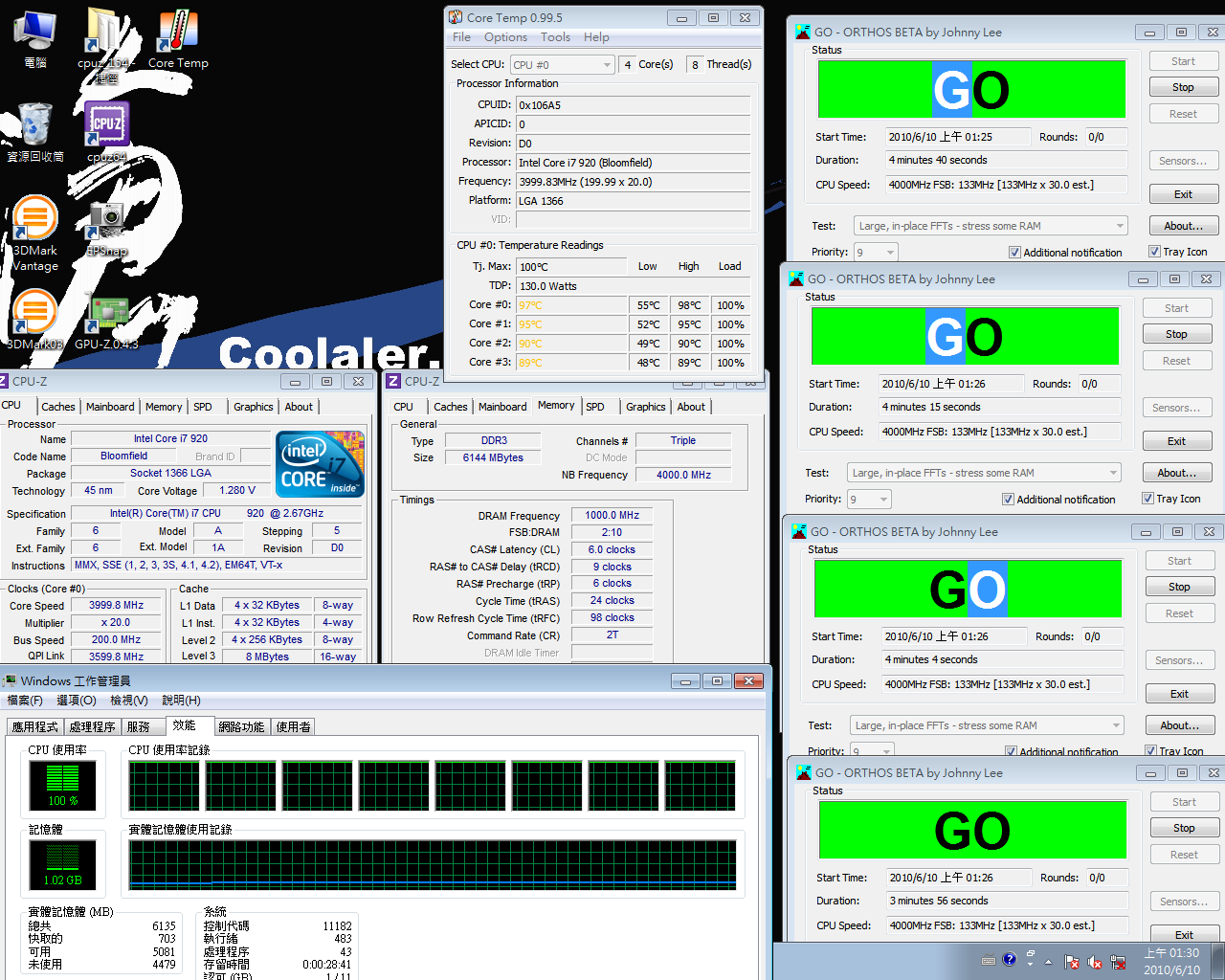
Task: Stop the 3 minutes 56 seconds ORTHOS test
Action: (x=1184, y=828)
